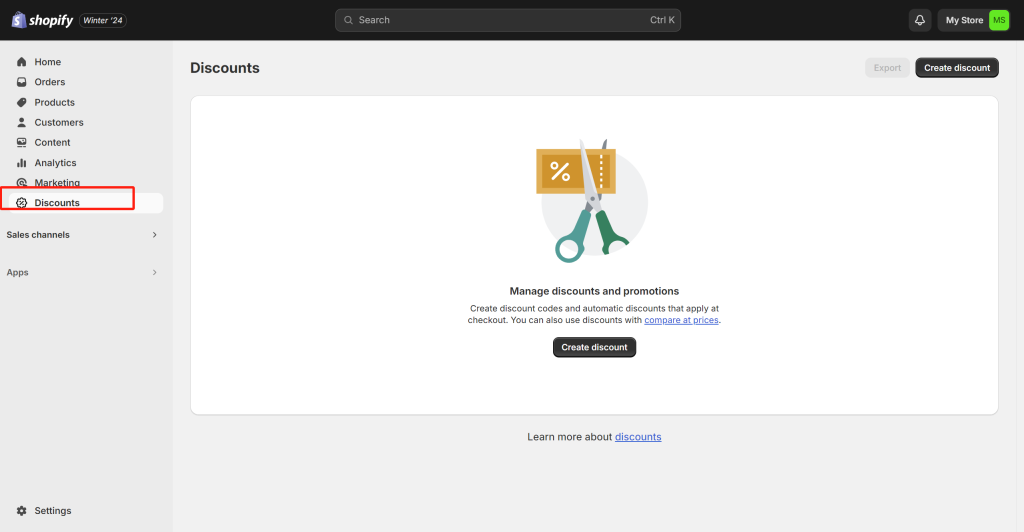Image resolution: width=1024 pixels, height=532 pixels.
Task: Click the Discounts badge icon
Action: pyautogui.click(x=22, y=203)
